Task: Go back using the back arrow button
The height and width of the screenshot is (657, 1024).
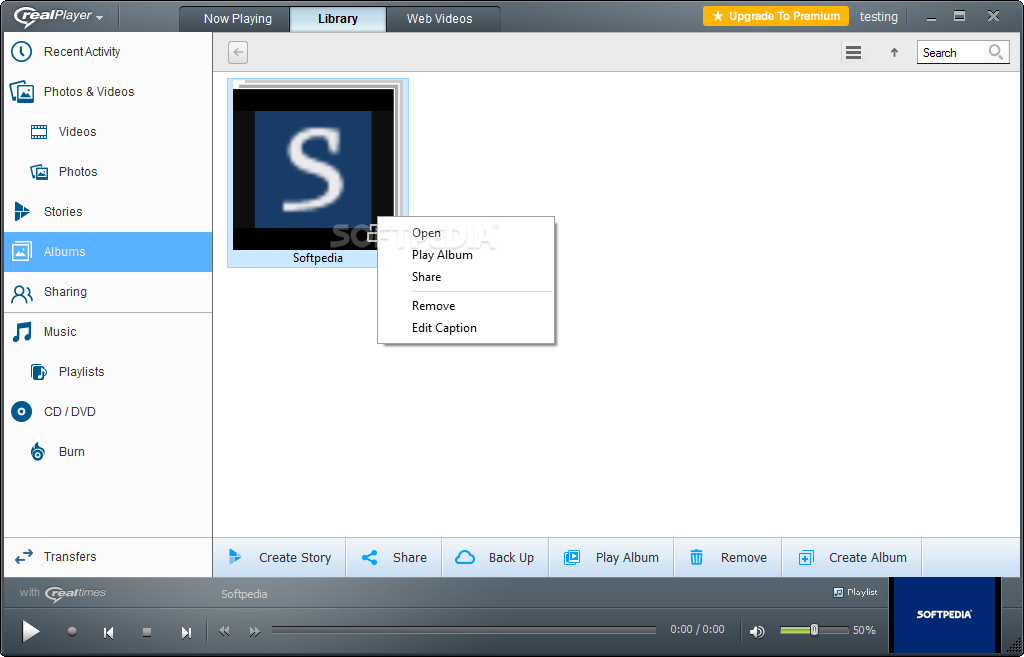Action: tap(238, 52)
